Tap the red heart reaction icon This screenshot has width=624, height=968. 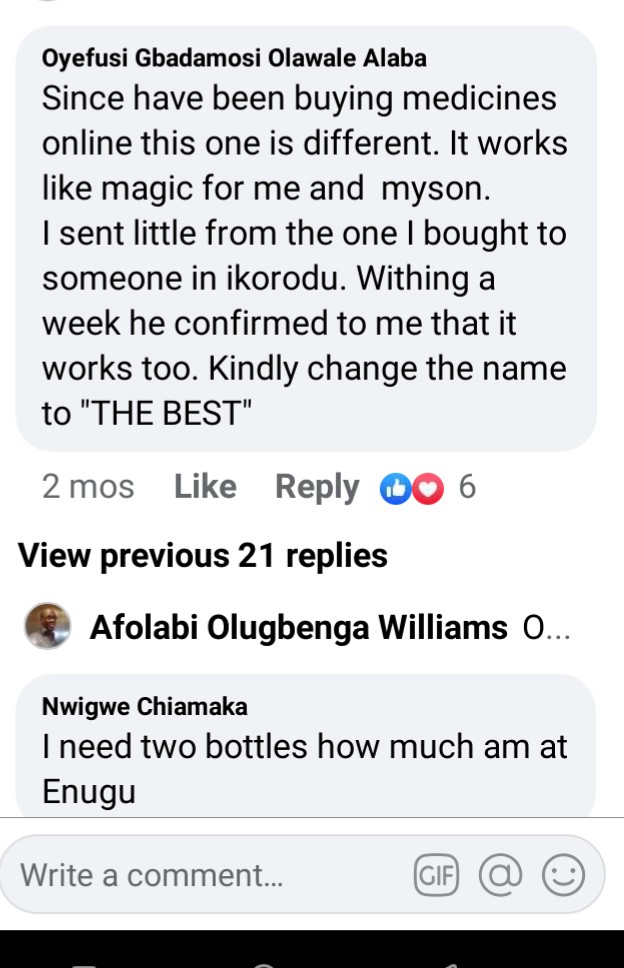pyautogui.click(x=427, y=489)
